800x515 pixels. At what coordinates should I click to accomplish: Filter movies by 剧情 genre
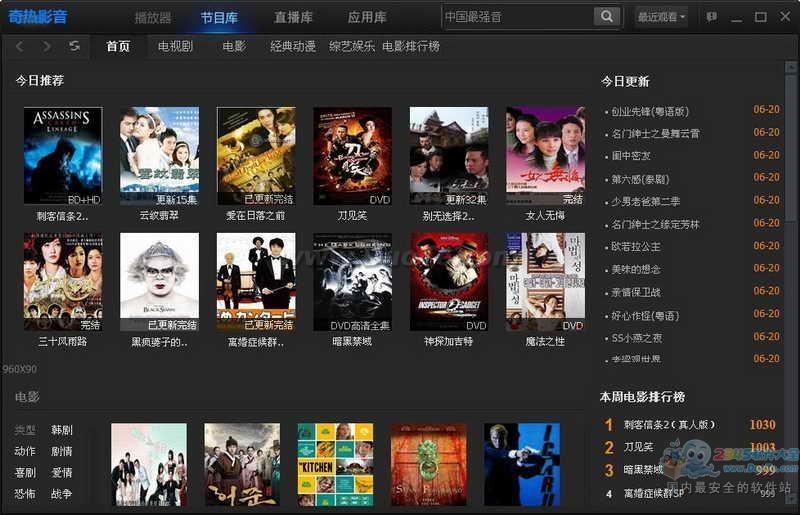(x=62, y=451)
